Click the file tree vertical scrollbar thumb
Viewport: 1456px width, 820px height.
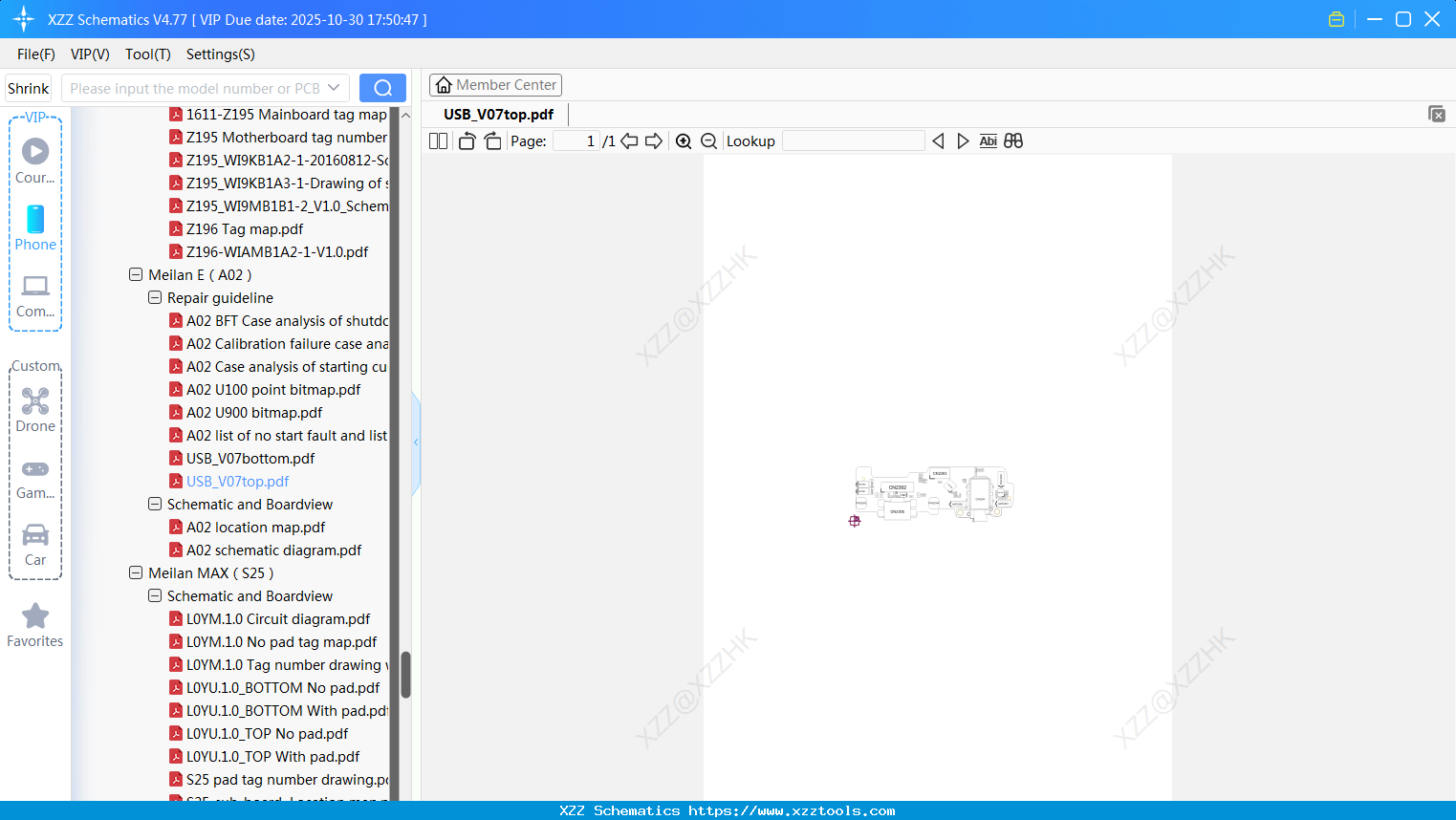405,675
